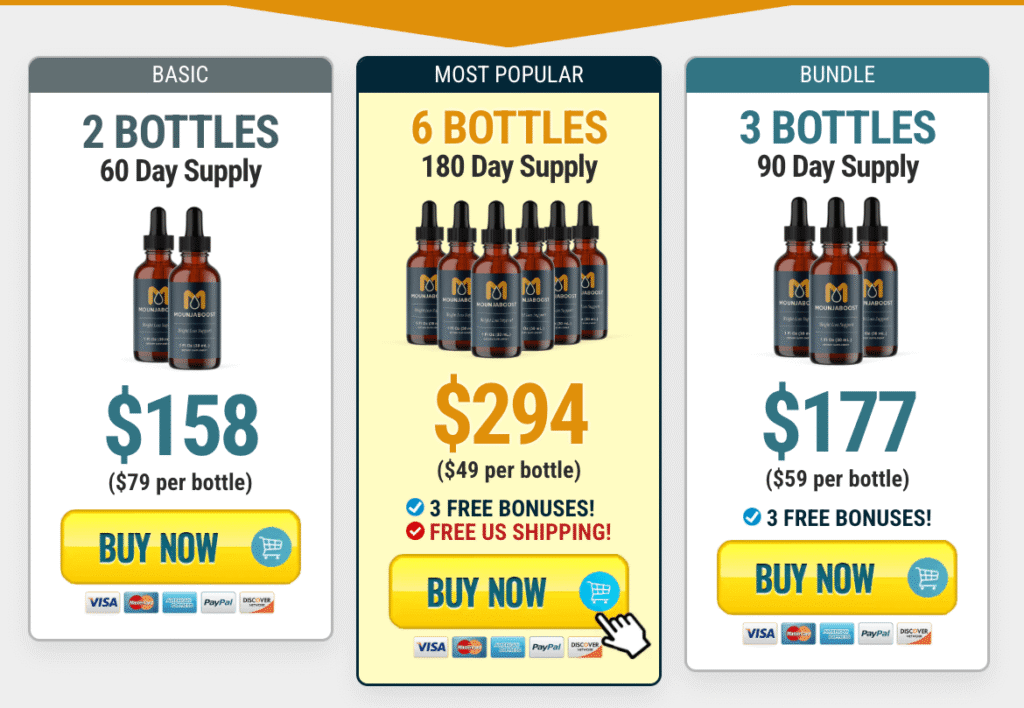Click blue checkmark beside Most Popular 3 Free Bonuses
The image size is (1024, 708).
click(x=415, y=507)
